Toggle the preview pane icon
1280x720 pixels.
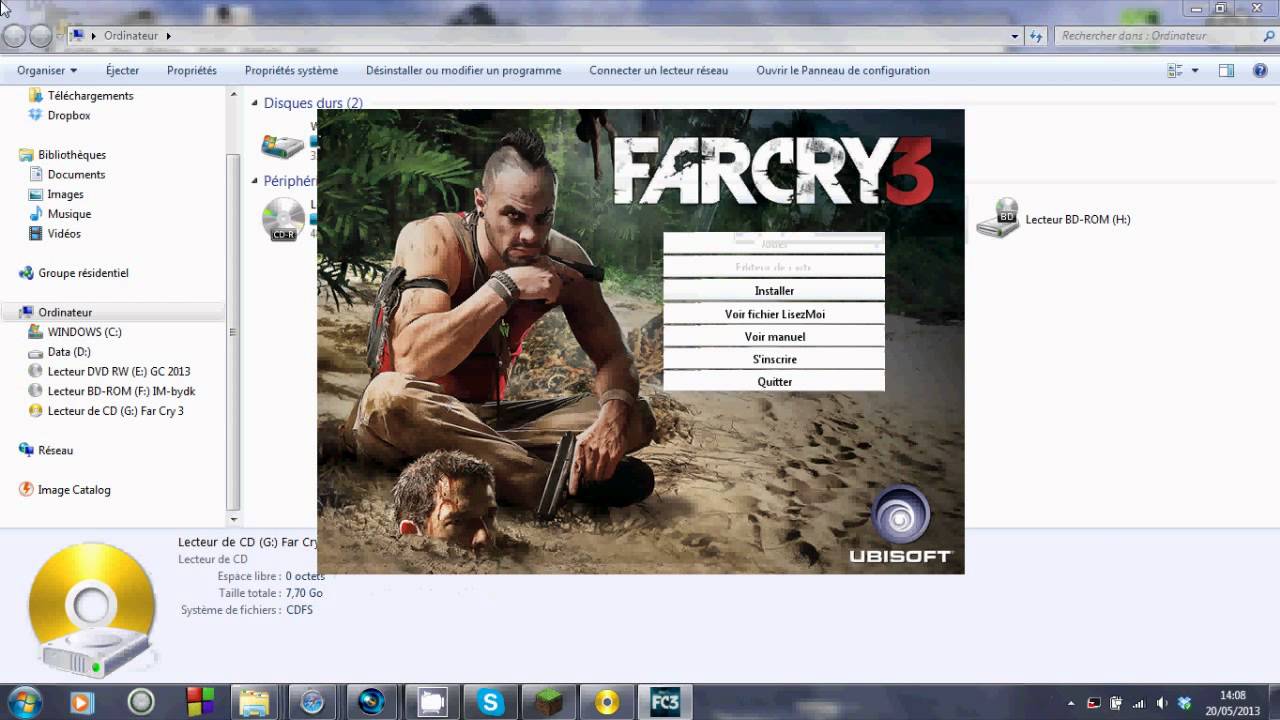[1227, 71]
